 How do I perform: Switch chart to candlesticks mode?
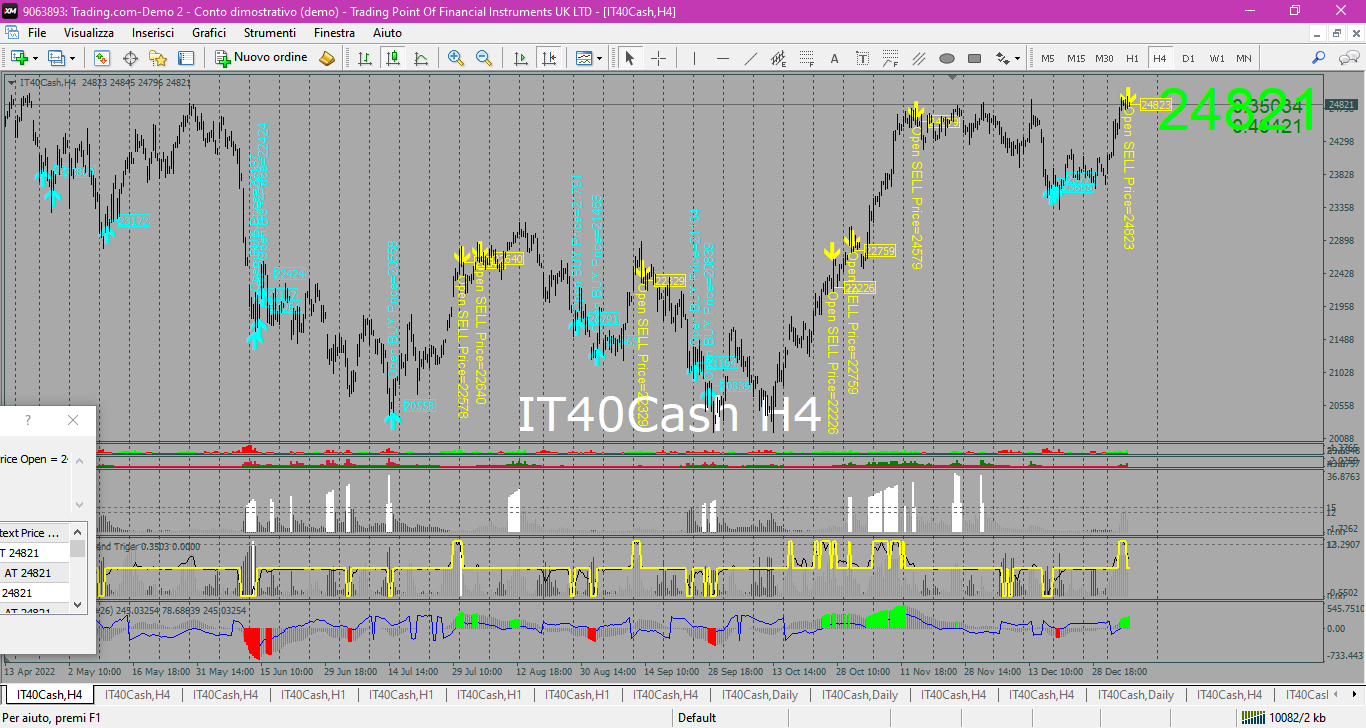click(392, 58)
